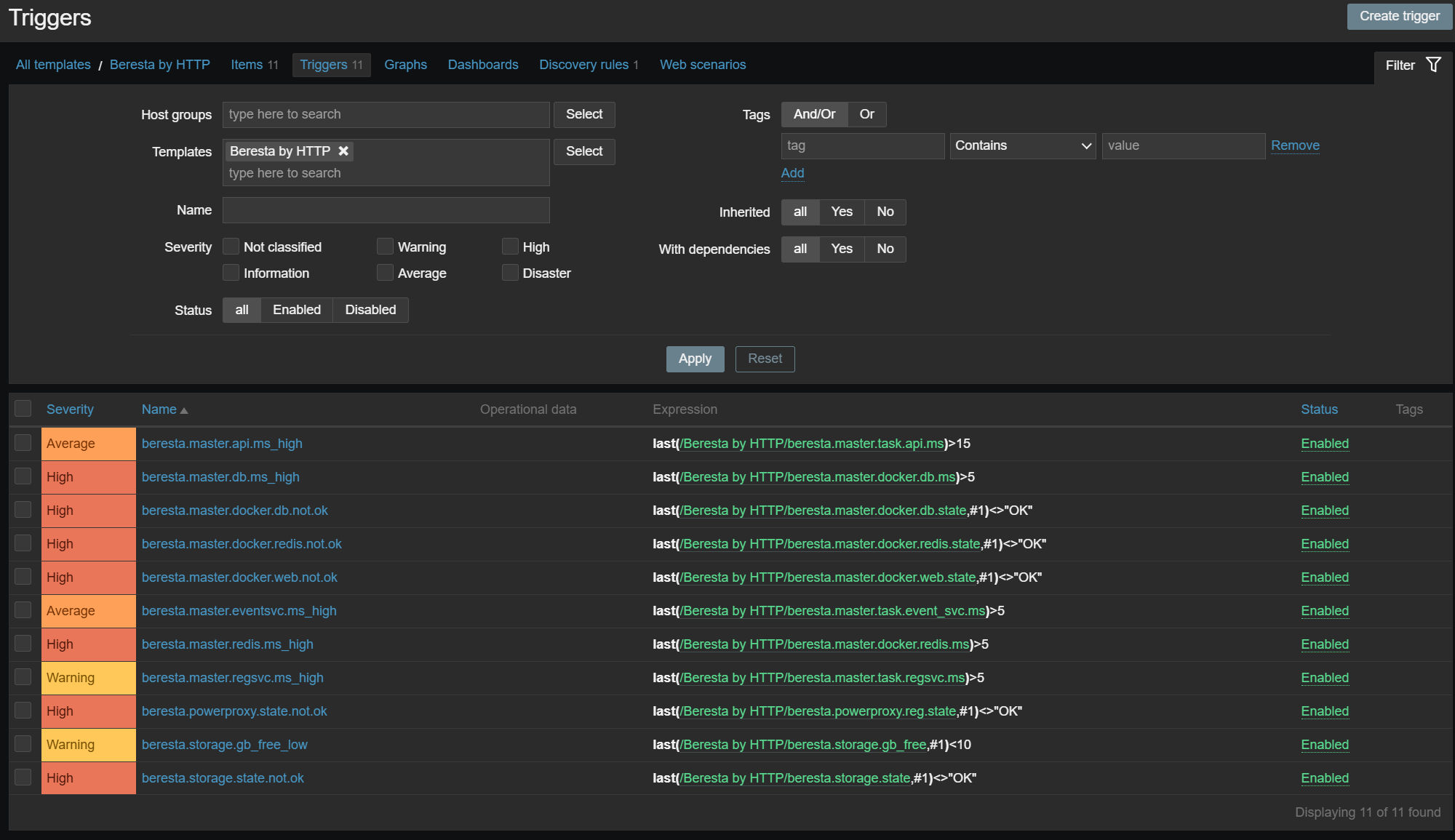The width and height of the screenshot is (1455, 840).
Task: Open the Discovery rules tab
Action: (583, 65)
